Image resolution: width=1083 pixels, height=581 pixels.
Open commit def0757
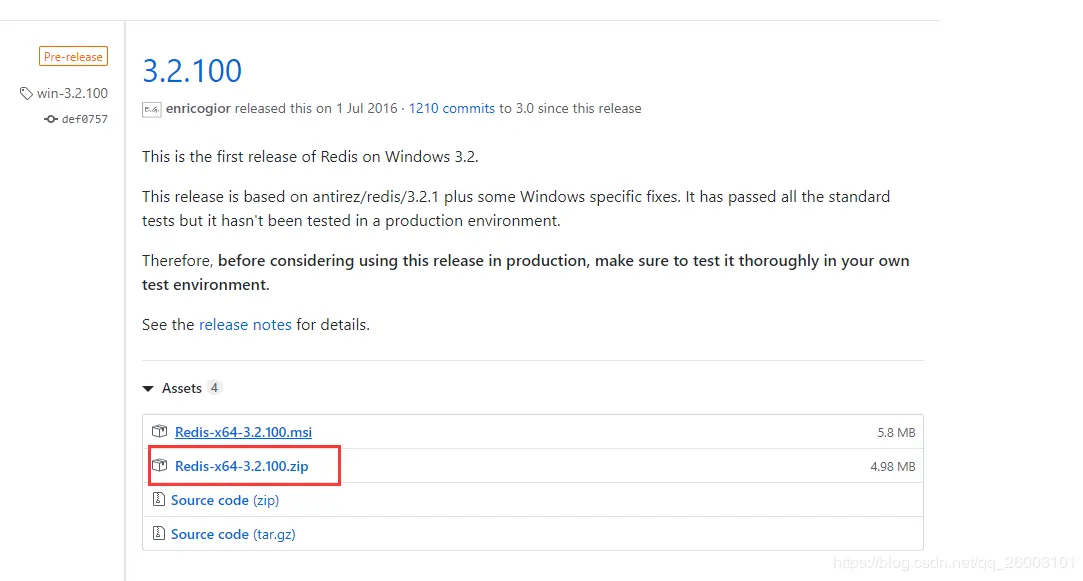coord(85,119)
